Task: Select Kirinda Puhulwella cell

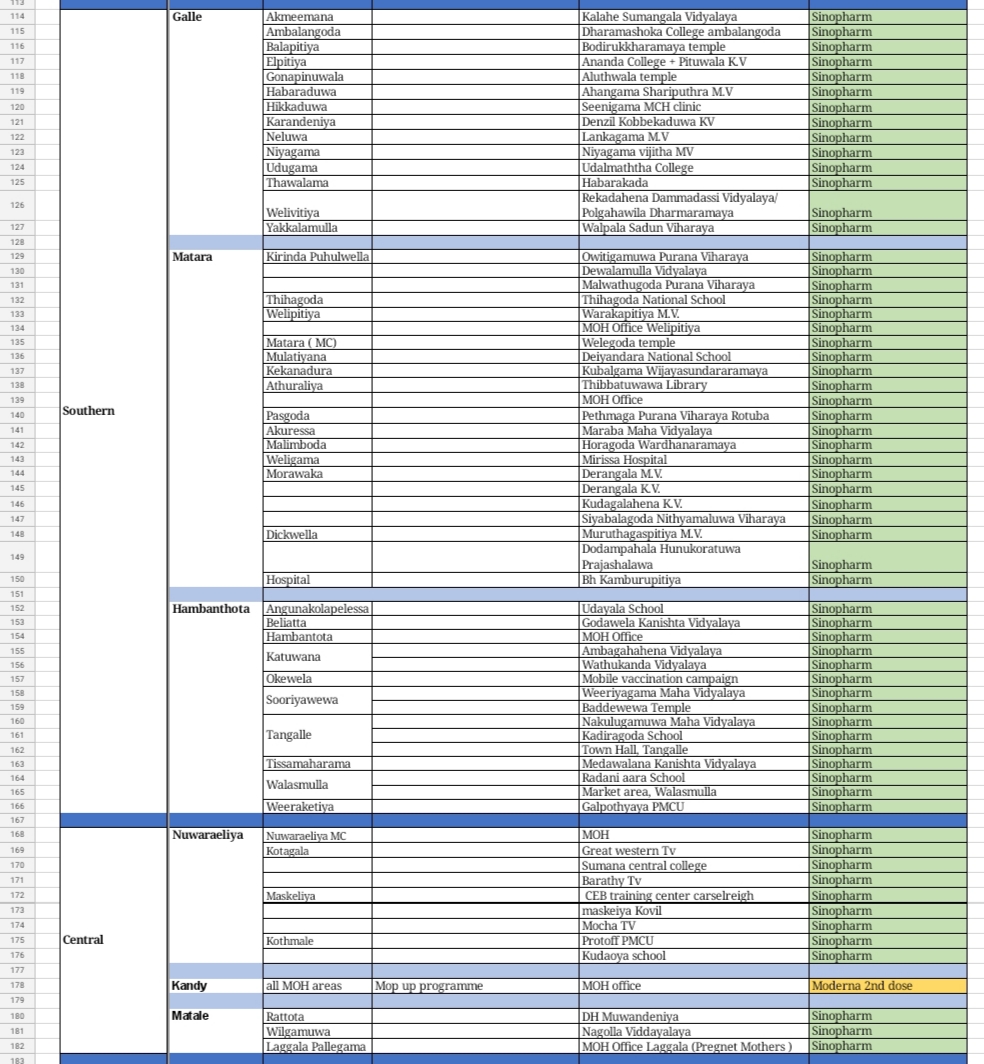Action: pyautogui.click(x=317, y=256)
